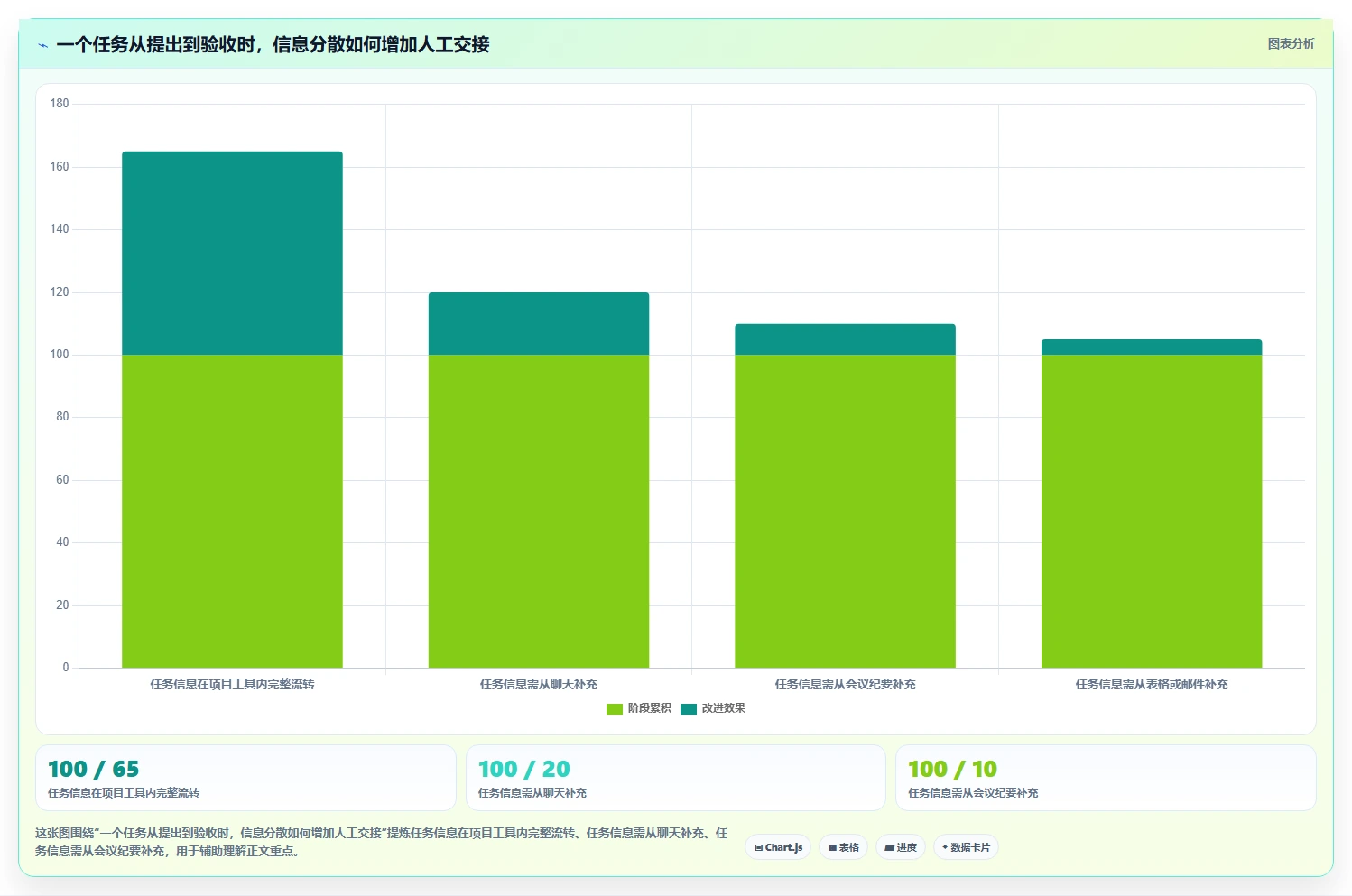This screenshot has width=1352, height=896.
Task: Click the teal bar segment for 任务信息在项目工具内完整流转
Action: click(x=232, y=253)
